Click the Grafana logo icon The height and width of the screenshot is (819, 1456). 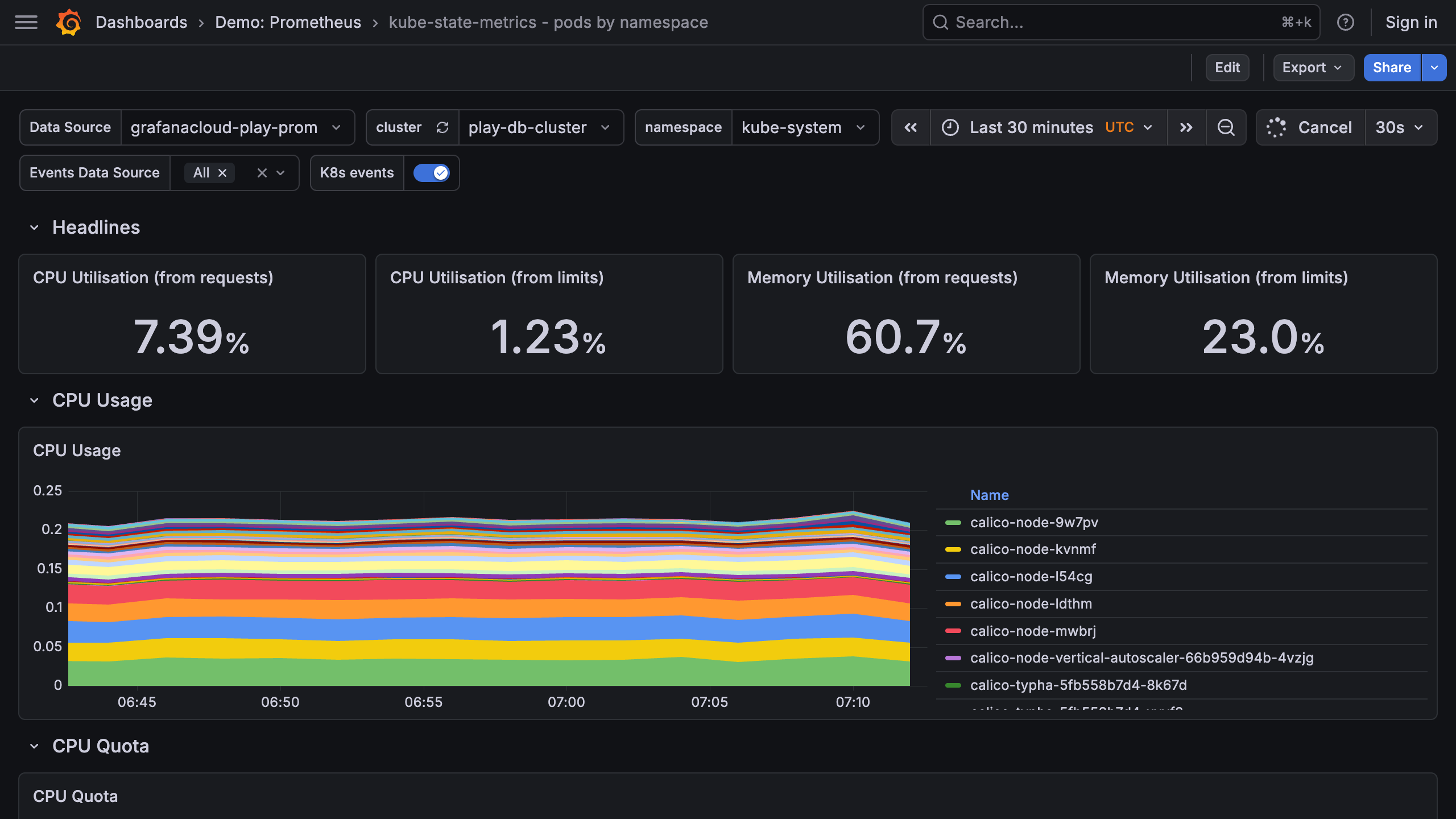coord(69,22)
